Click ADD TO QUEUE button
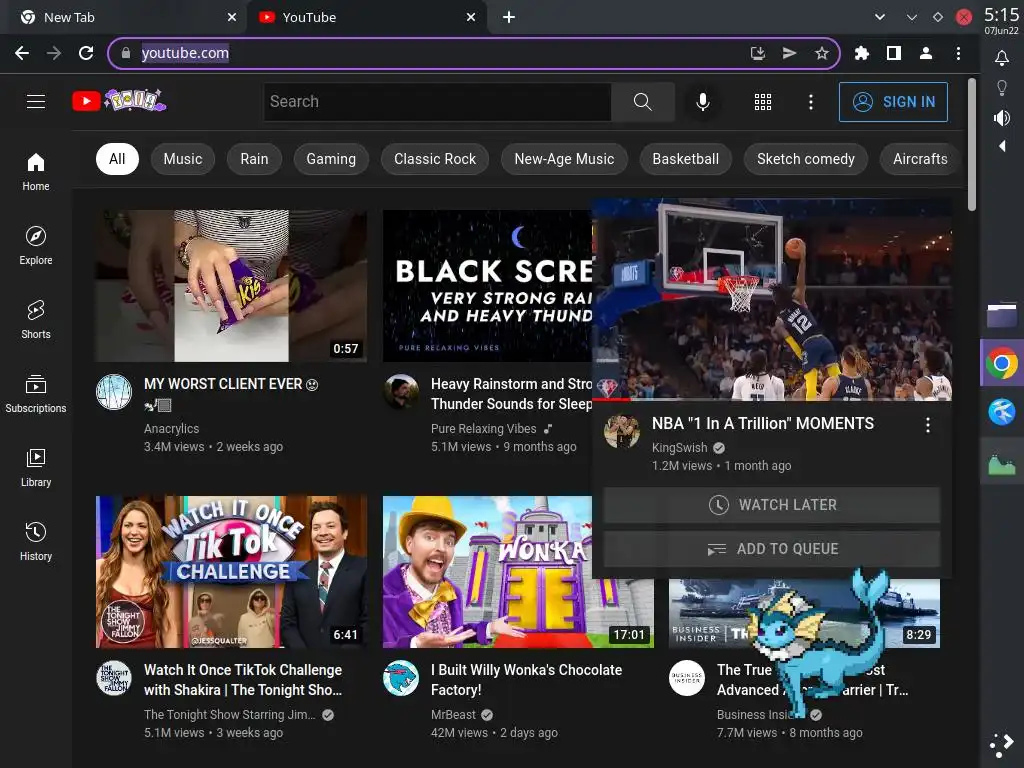The image size is (1024, 768). click(x=771, y=549)
